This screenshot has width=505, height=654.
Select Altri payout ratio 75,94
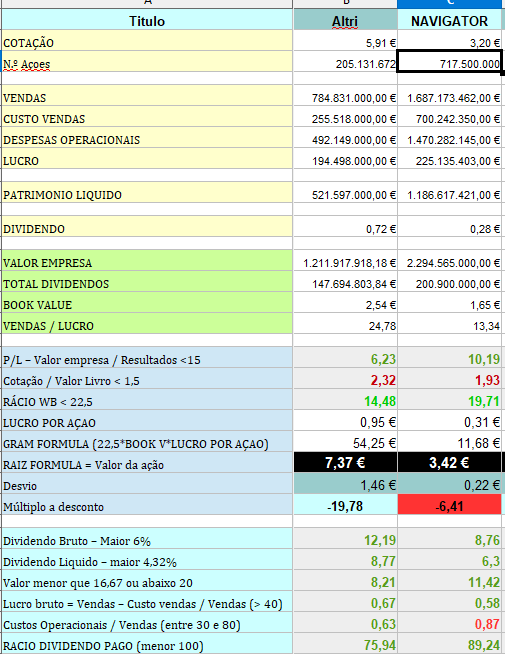(345, 645)
